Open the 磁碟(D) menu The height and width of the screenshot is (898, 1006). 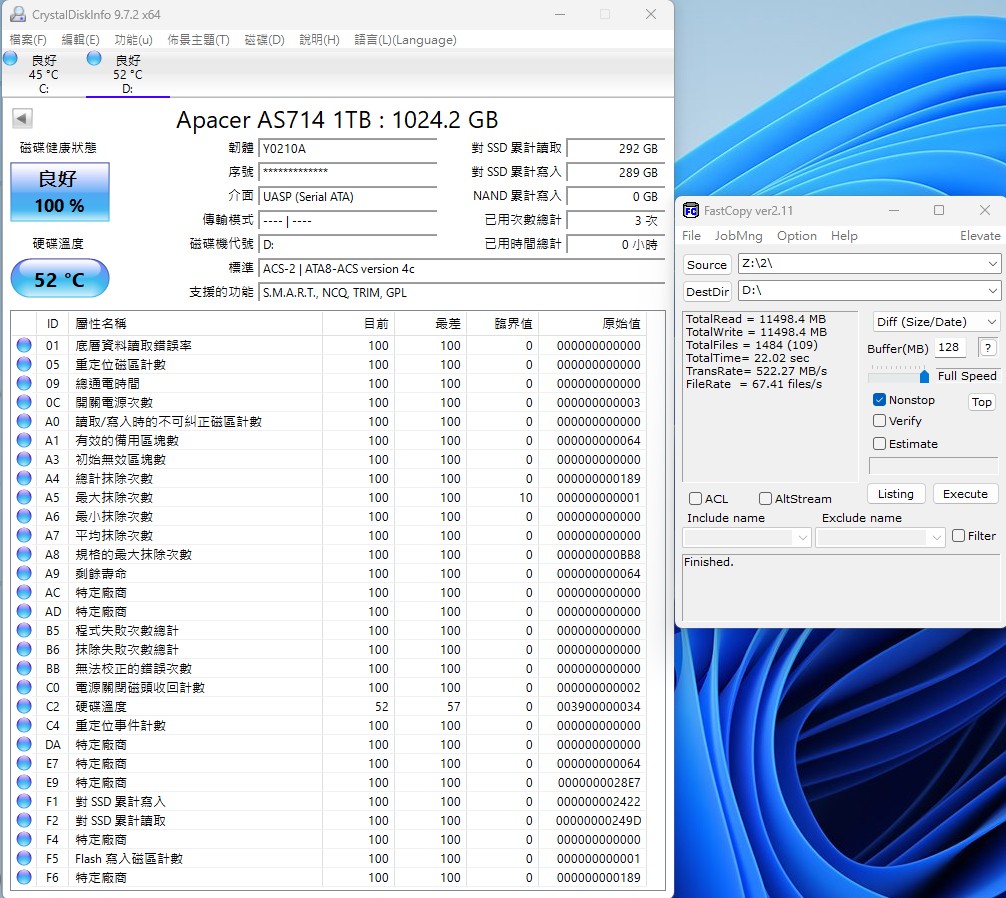coord(264,40)
